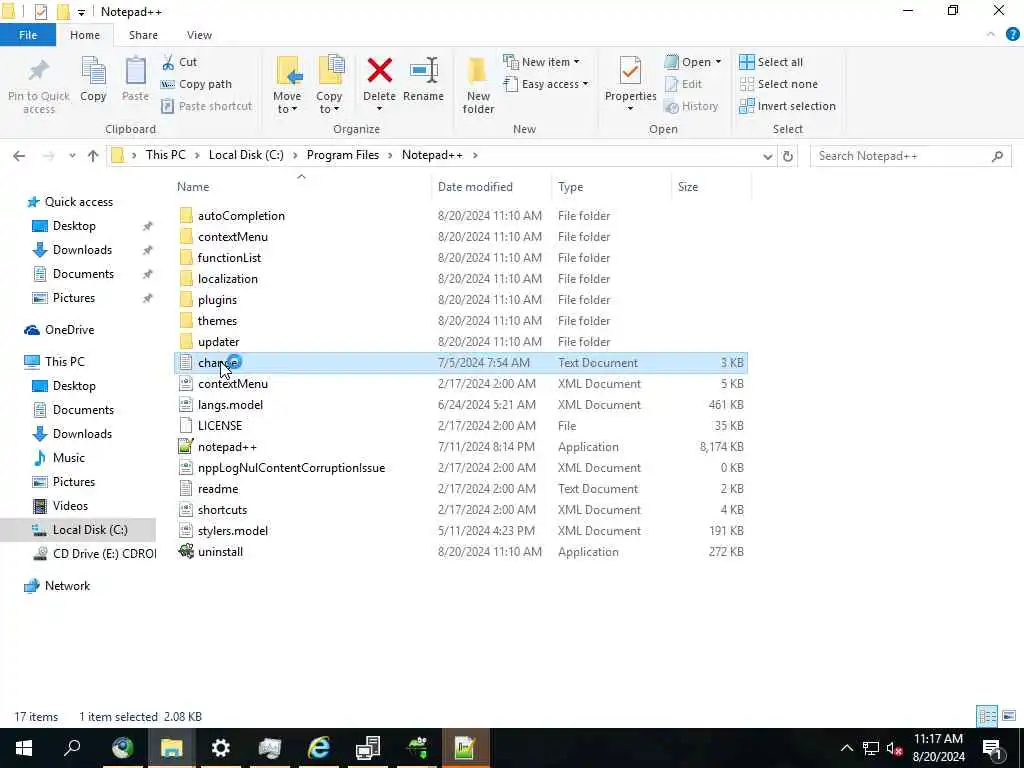Expand the Easy access dropdown
The width and height of the screenshot is (1024, 768).
(585, 84)
